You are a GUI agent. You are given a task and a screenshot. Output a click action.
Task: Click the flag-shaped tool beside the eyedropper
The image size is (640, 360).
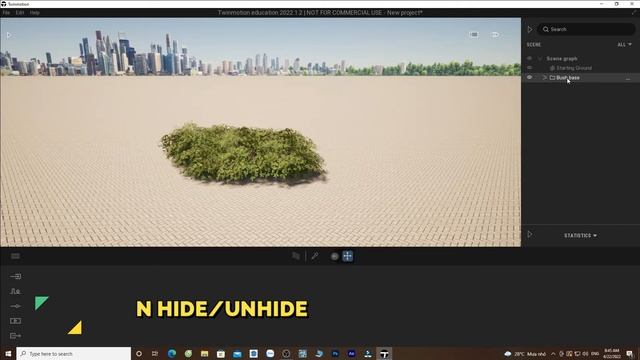[x=296, y=256]
